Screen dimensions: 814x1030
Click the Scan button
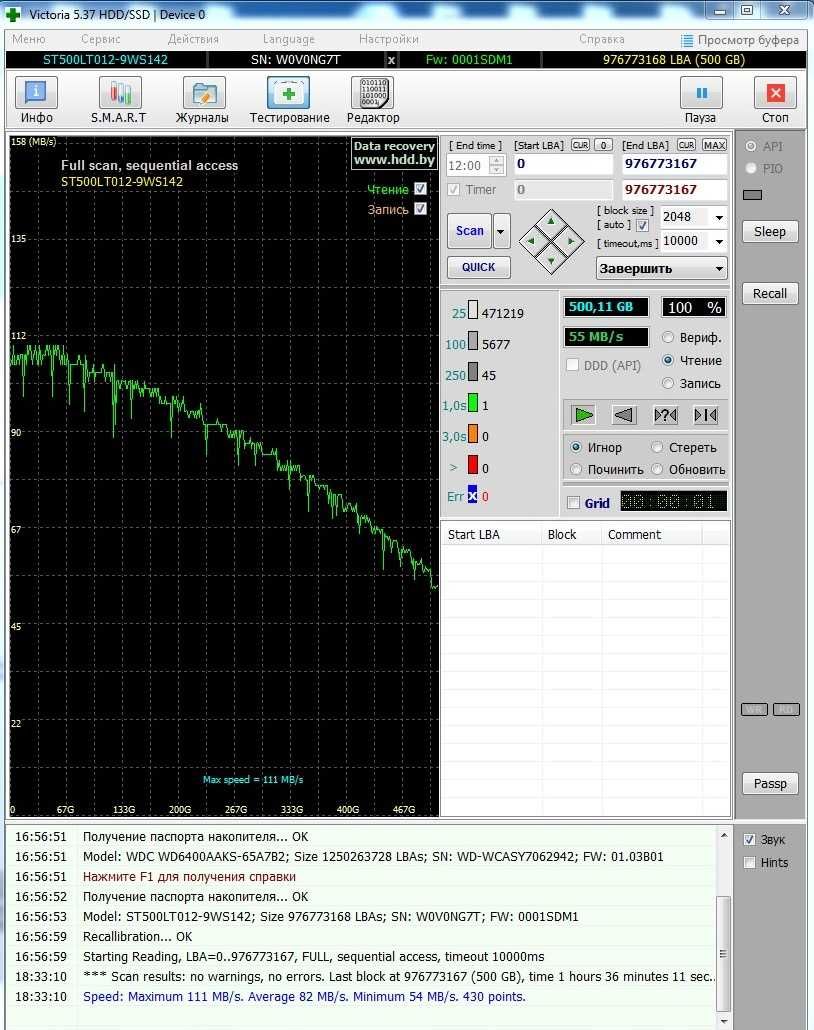pyautogui.click(x=469, y=231)
